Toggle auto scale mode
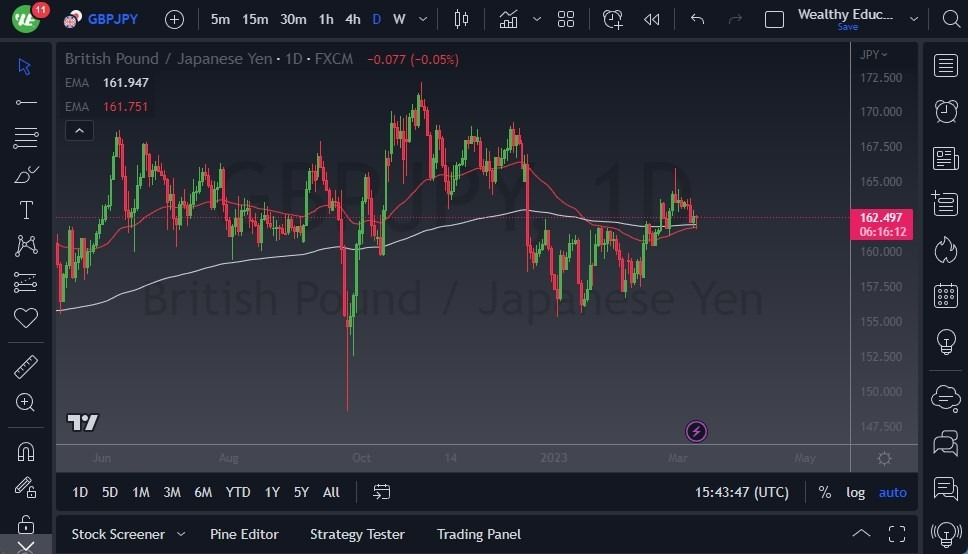The height and width of the screenshot is (554, 968). click(893, 492)
